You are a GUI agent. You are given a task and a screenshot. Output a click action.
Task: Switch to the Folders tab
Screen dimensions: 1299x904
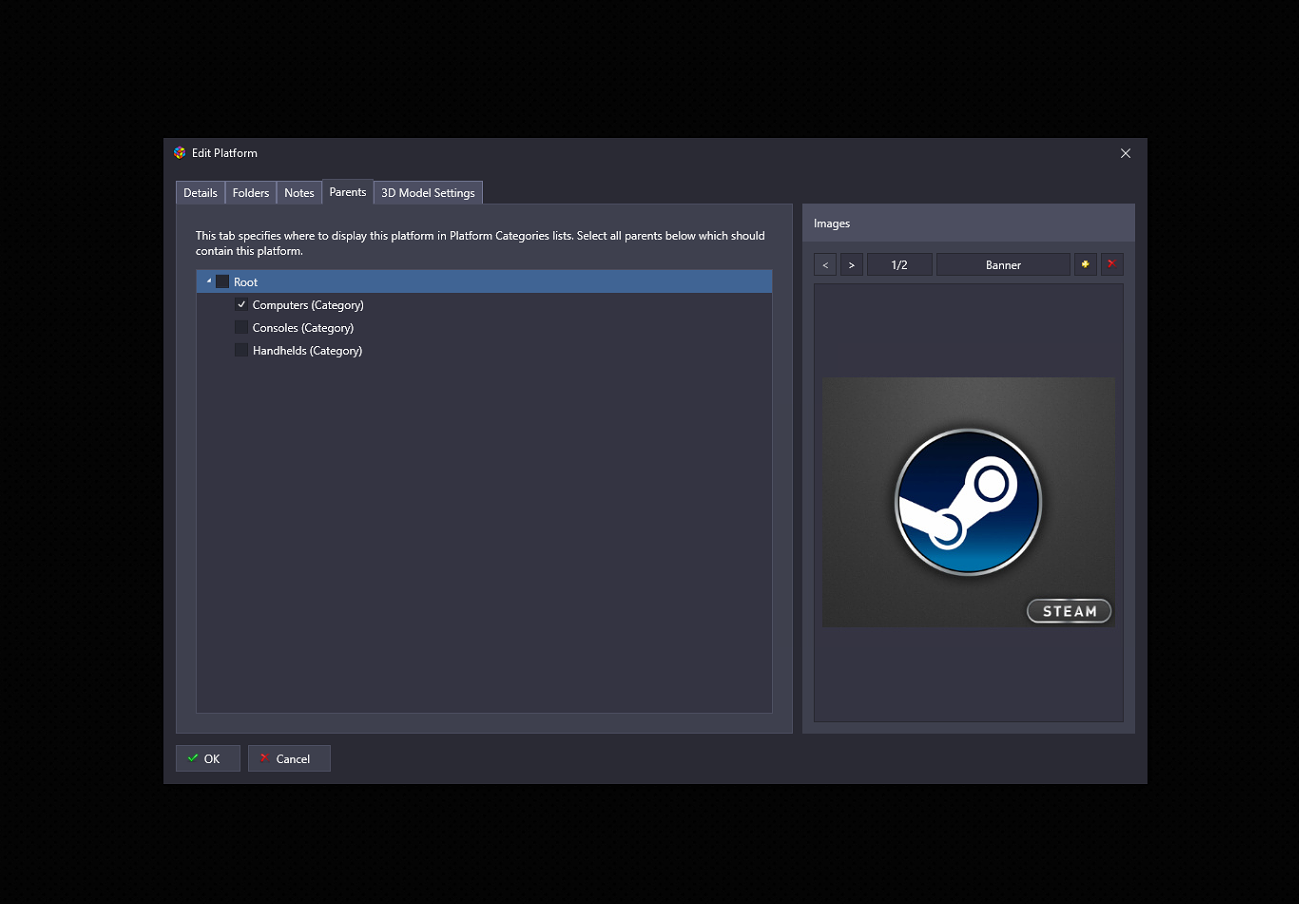tap(251, 193)
